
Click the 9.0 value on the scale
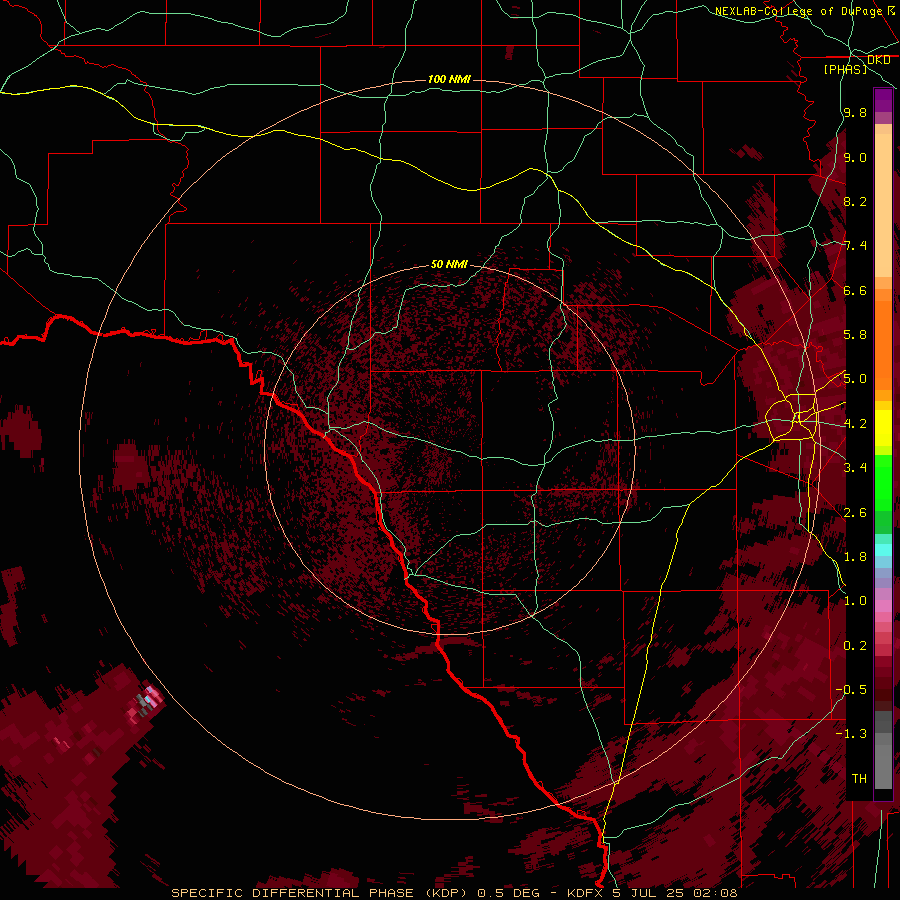tap(855, 157)
